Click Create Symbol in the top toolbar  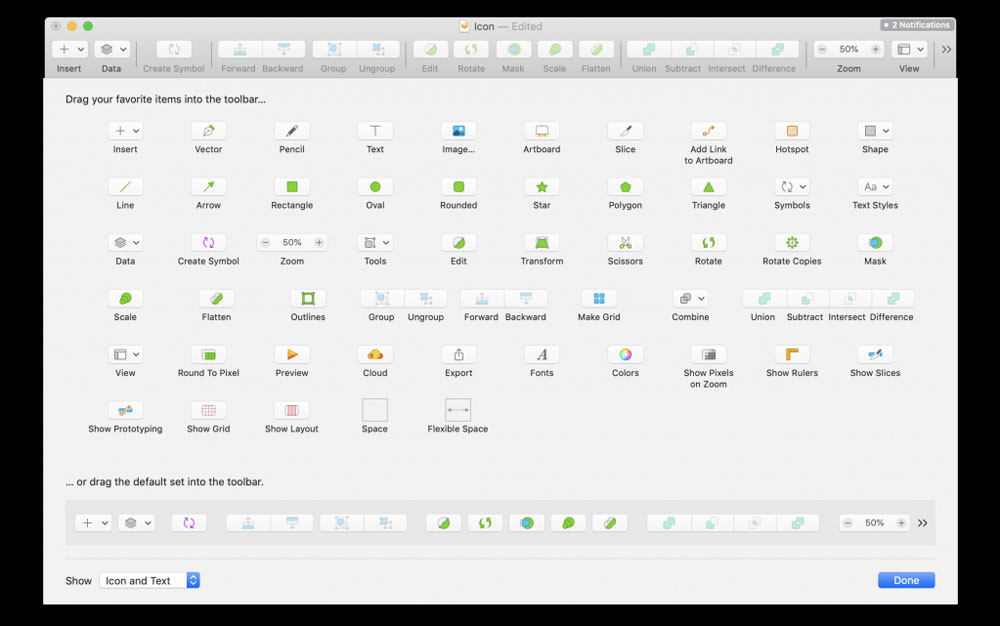point(174,49)
